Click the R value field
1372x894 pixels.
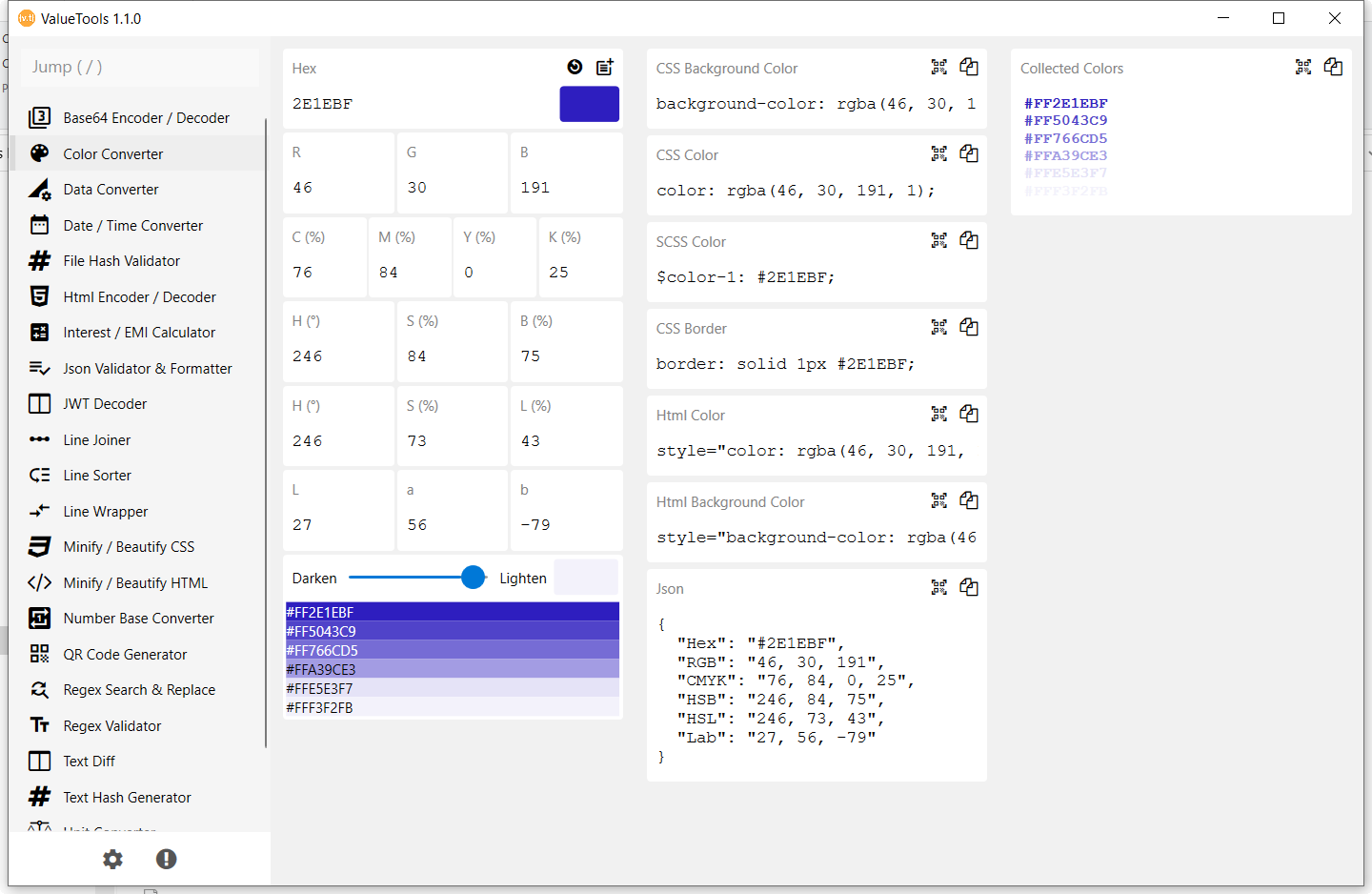[338, 188]
